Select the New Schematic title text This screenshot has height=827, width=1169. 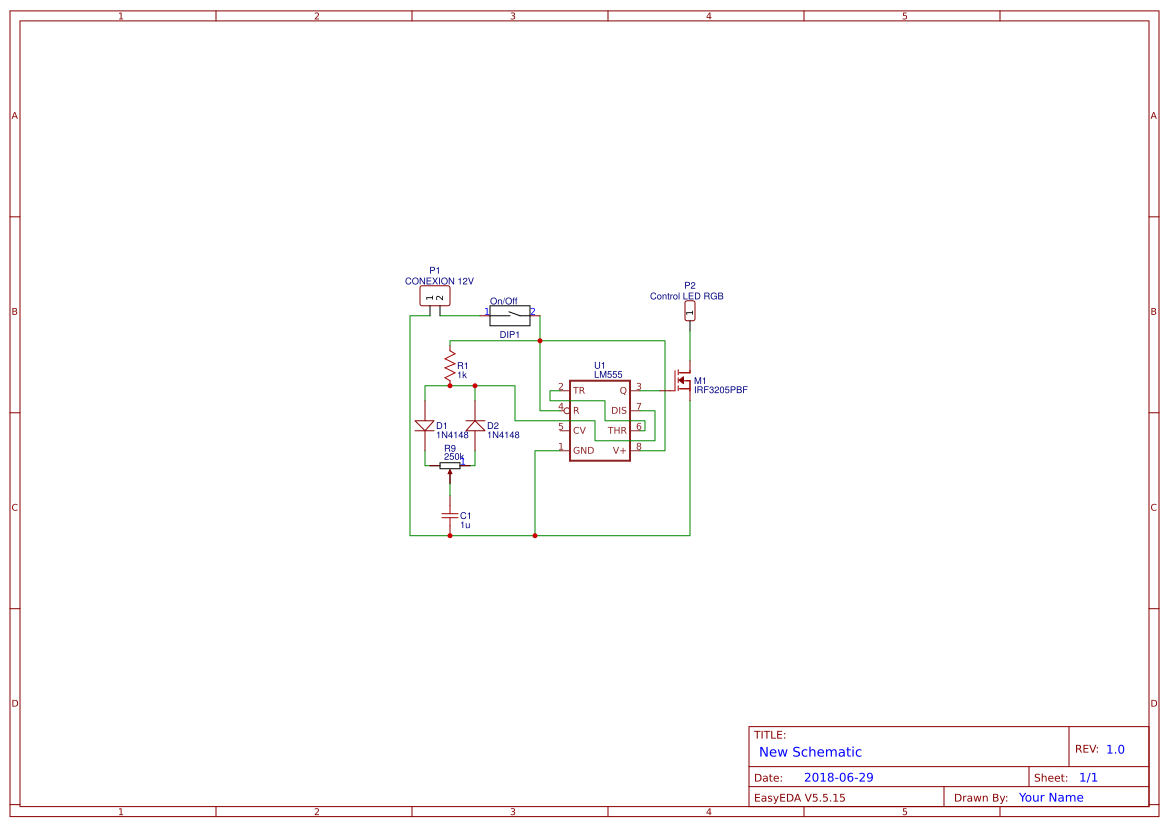pos(810,752)
